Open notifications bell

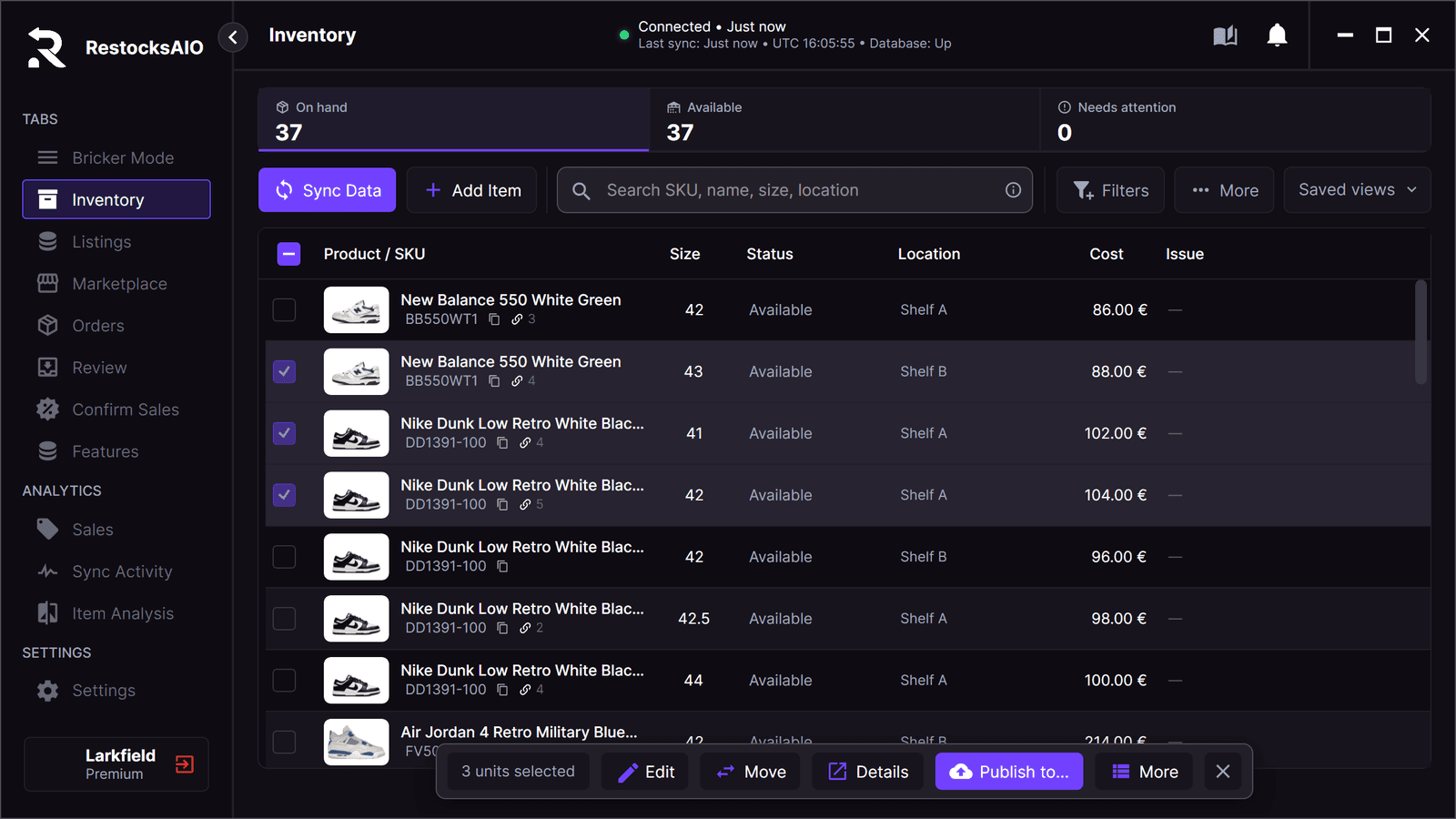pyautogui.click(x=1277, y=35)
